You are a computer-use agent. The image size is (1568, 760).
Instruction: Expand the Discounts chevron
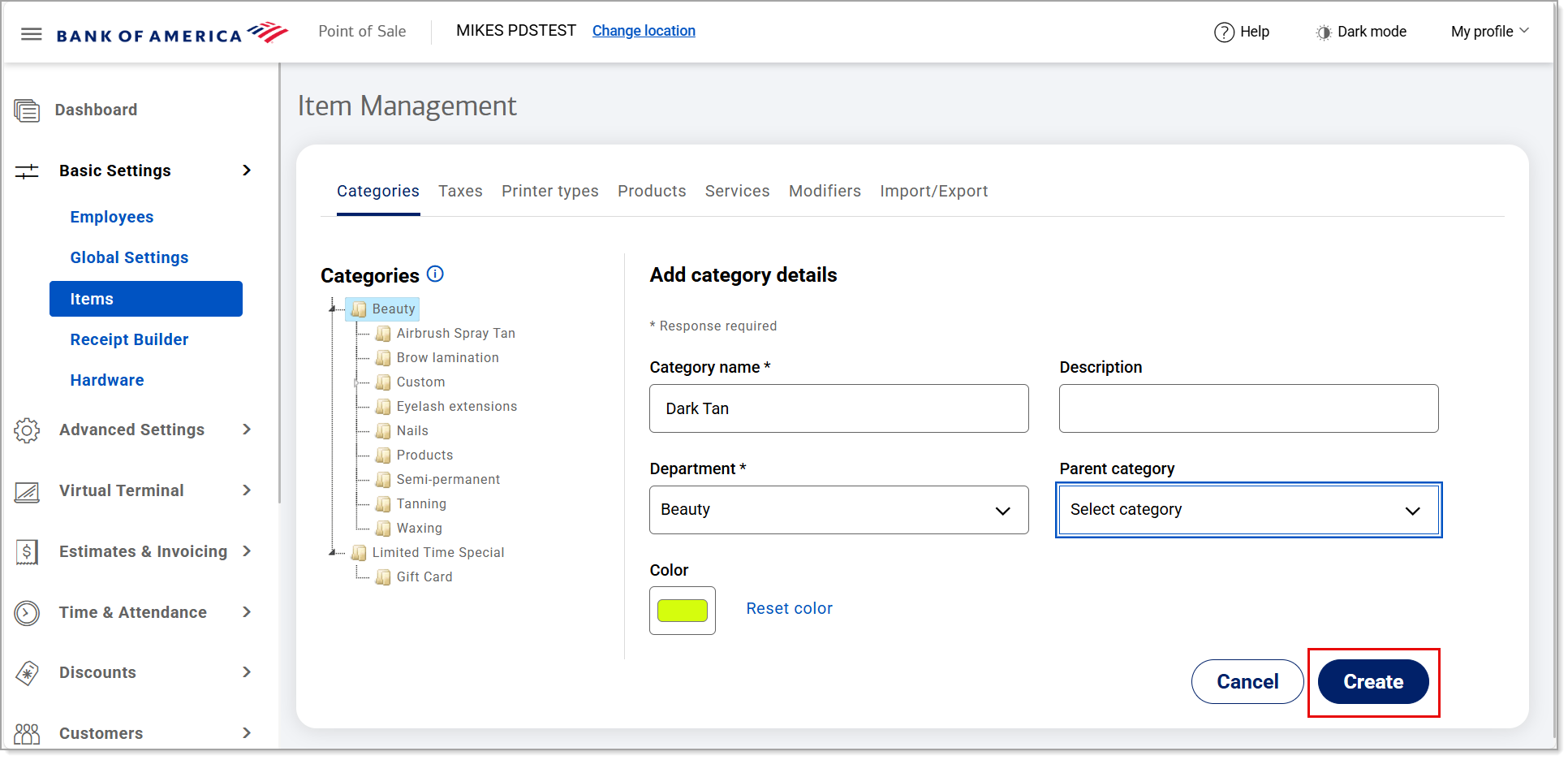(x=247, y=672)
